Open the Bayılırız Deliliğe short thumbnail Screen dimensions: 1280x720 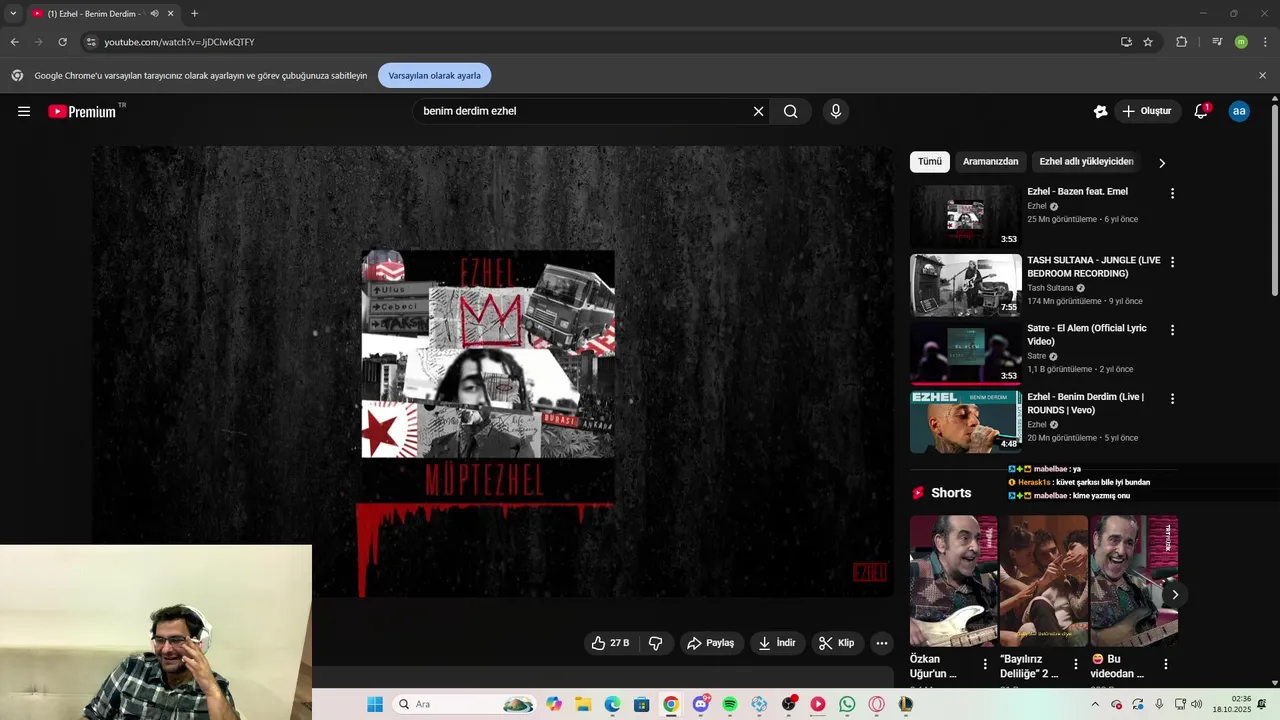1044,581
